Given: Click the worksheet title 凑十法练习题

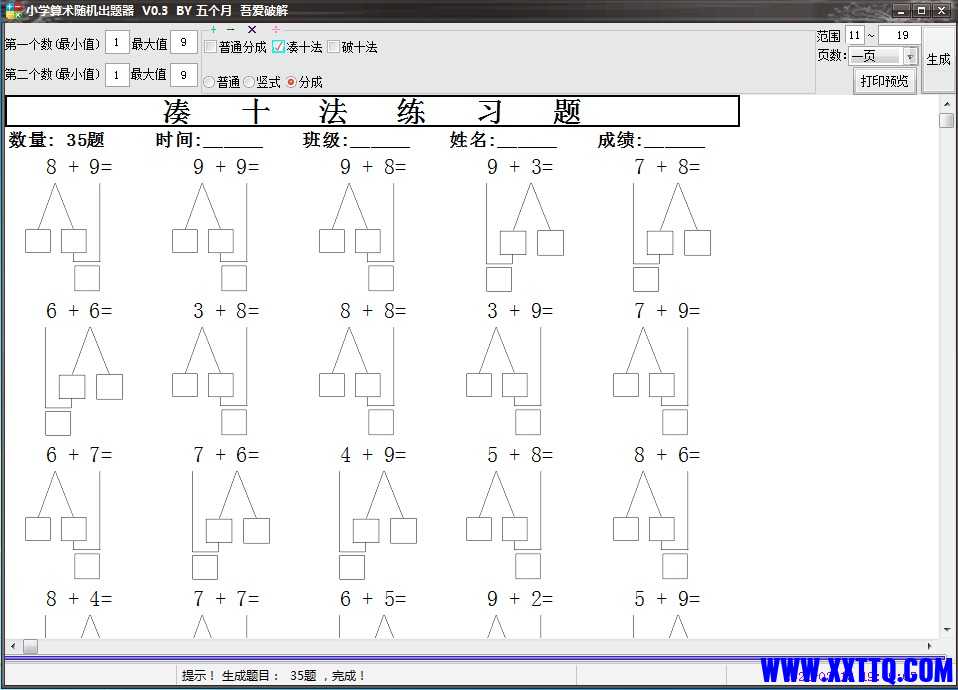Looking at the screenshot, I should pyautogui.click(x=372, y=111).
